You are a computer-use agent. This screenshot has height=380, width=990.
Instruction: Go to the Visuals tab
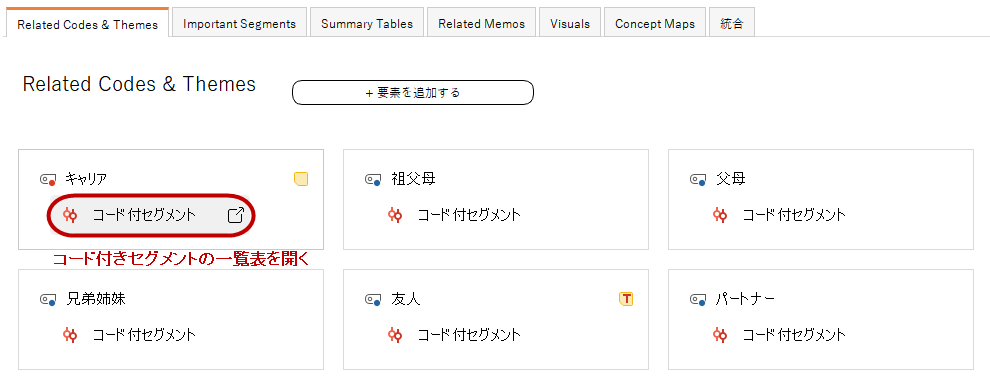pyautogui.click(x=570, y=24)
